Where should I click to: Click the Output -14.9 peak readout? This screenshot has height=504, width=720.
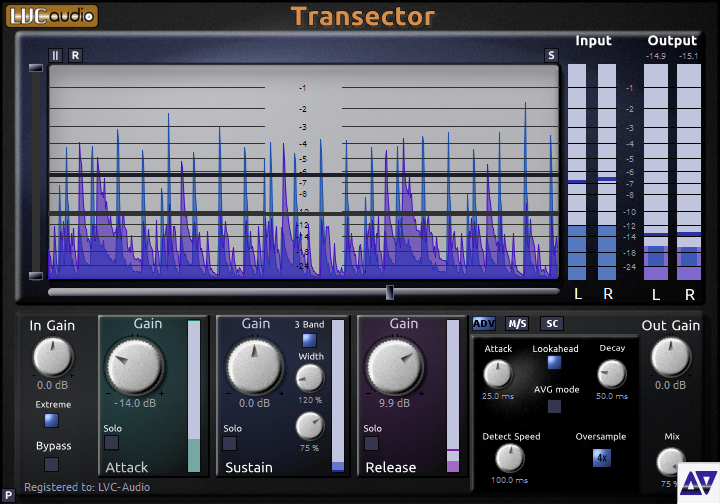656,56
